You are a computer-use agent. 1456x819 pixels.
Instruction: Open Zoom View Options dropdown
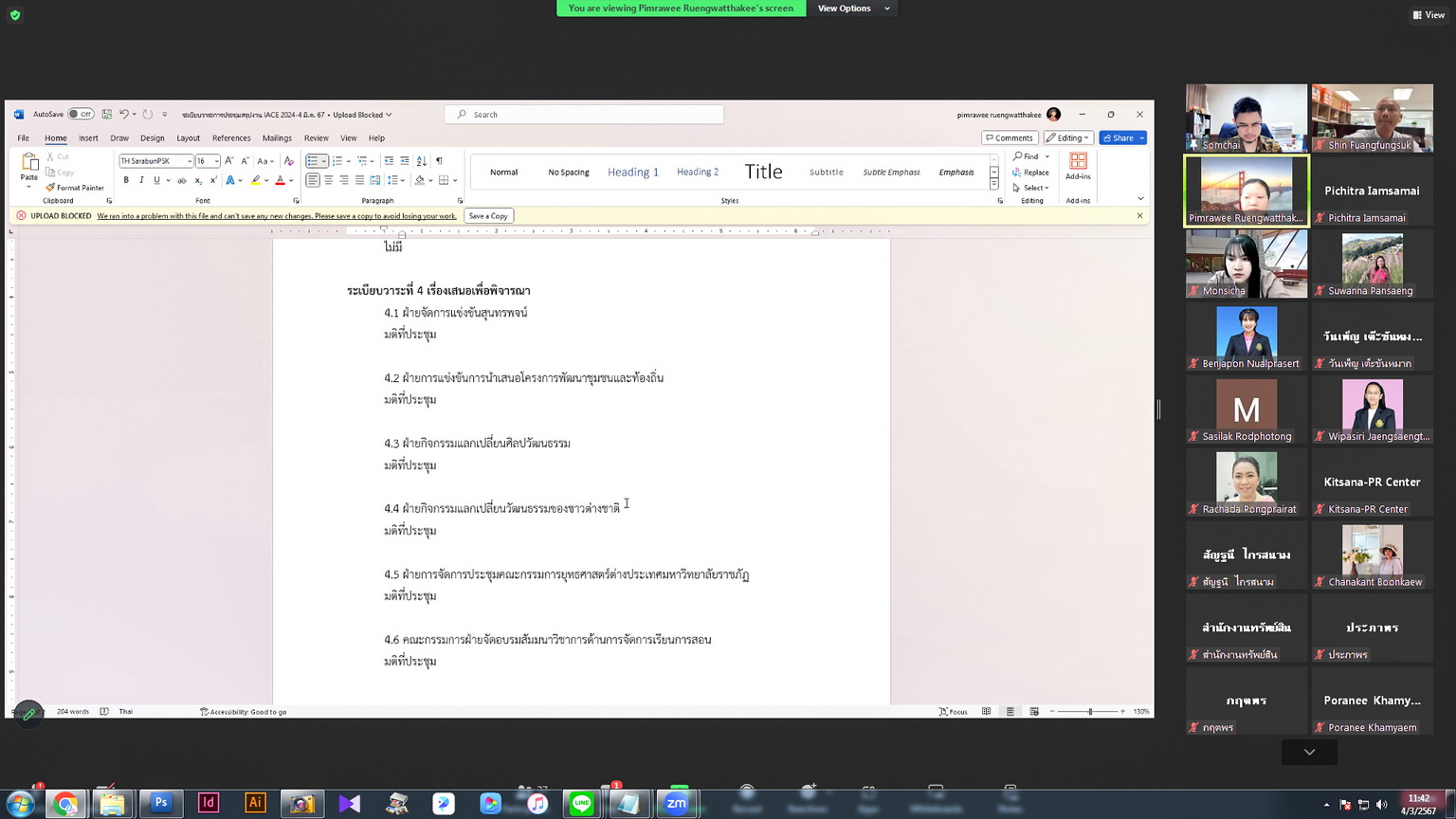pos(853,9)
